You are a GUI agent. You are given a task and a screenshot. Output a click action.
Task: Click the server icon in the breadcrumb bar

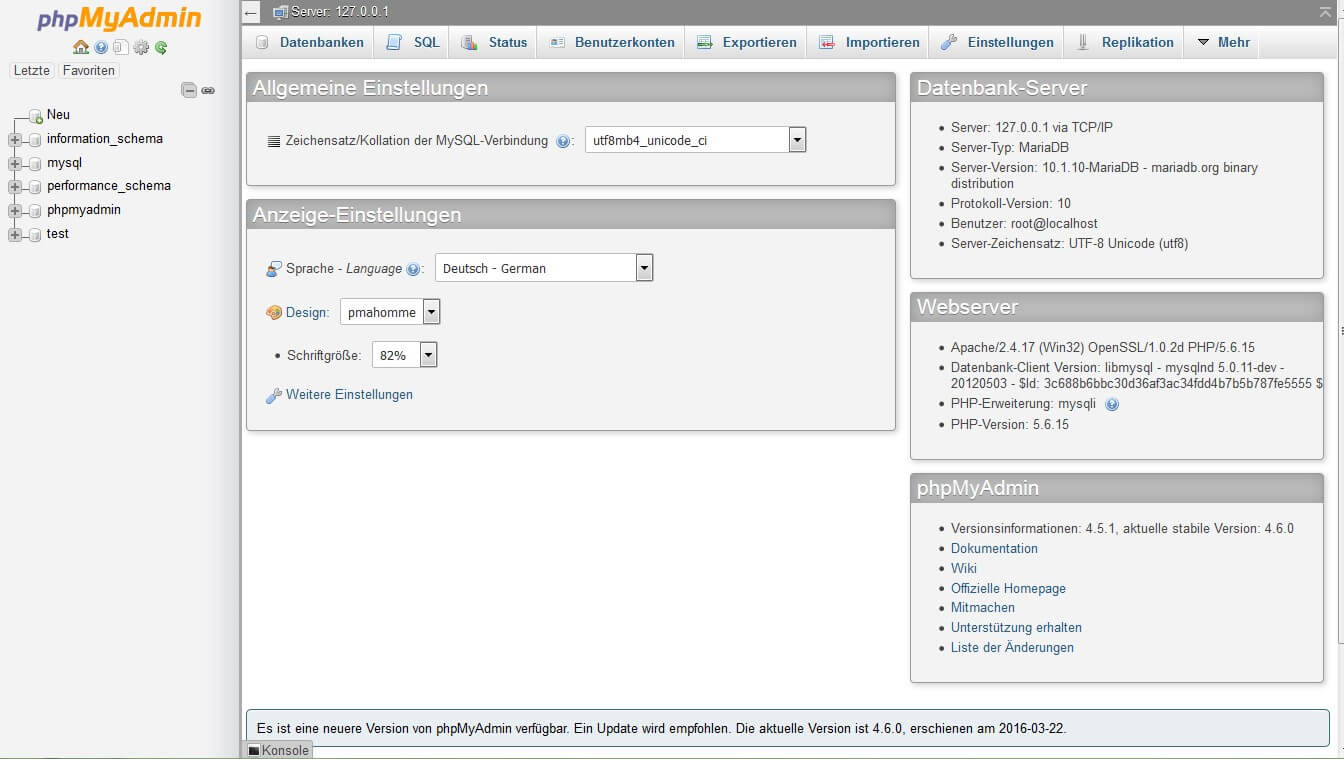click(280, 12)
